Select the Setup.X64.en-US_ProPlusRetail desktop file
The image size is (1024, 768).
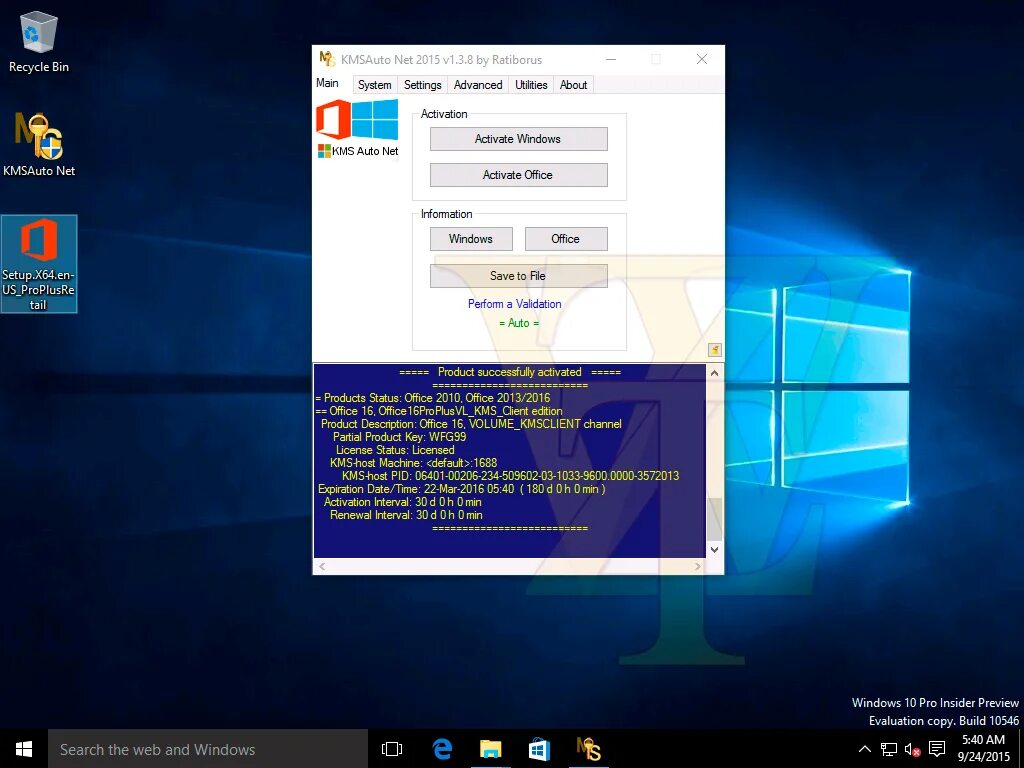(x=39, y=264)
